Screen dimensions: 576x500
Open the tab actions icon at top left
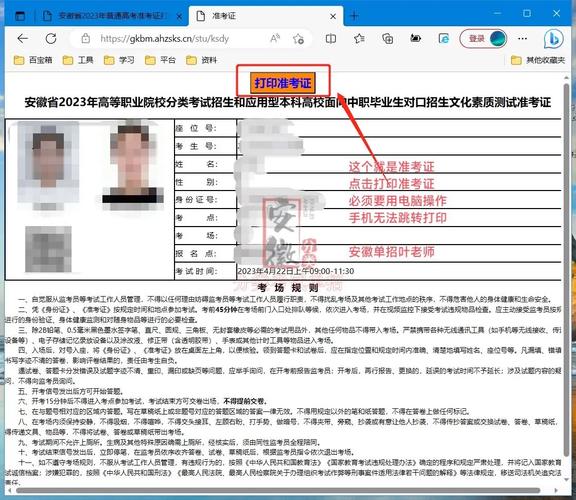click(x=20, y=16)
